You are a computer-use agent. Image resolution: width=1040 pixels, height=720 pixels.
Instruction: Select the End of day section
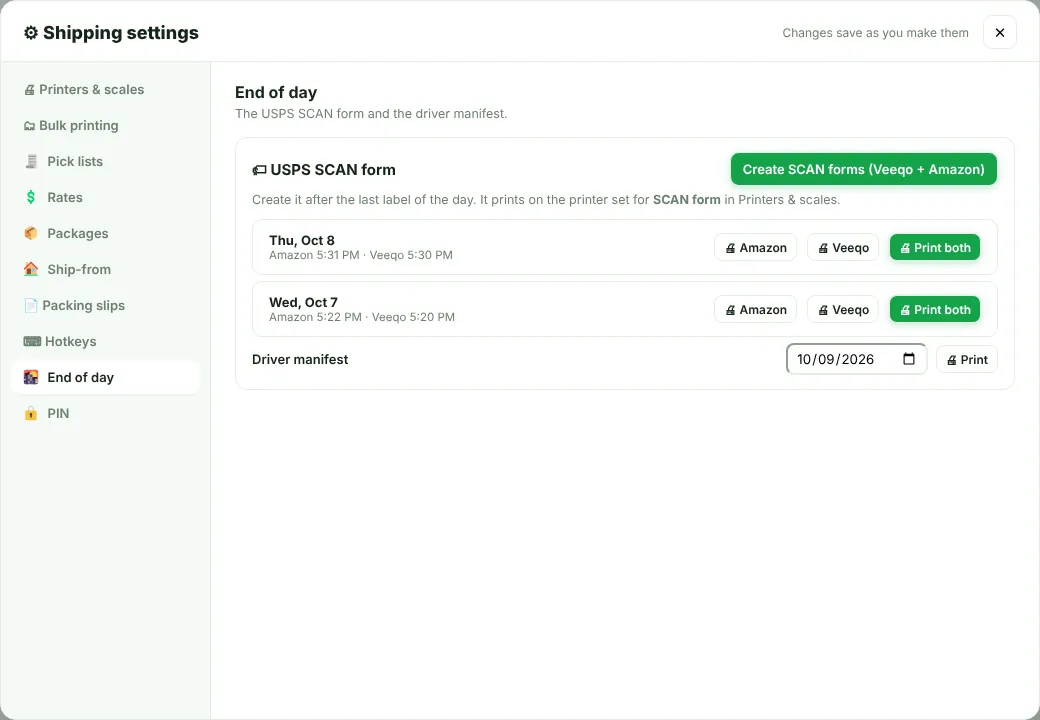coord(105,377)
